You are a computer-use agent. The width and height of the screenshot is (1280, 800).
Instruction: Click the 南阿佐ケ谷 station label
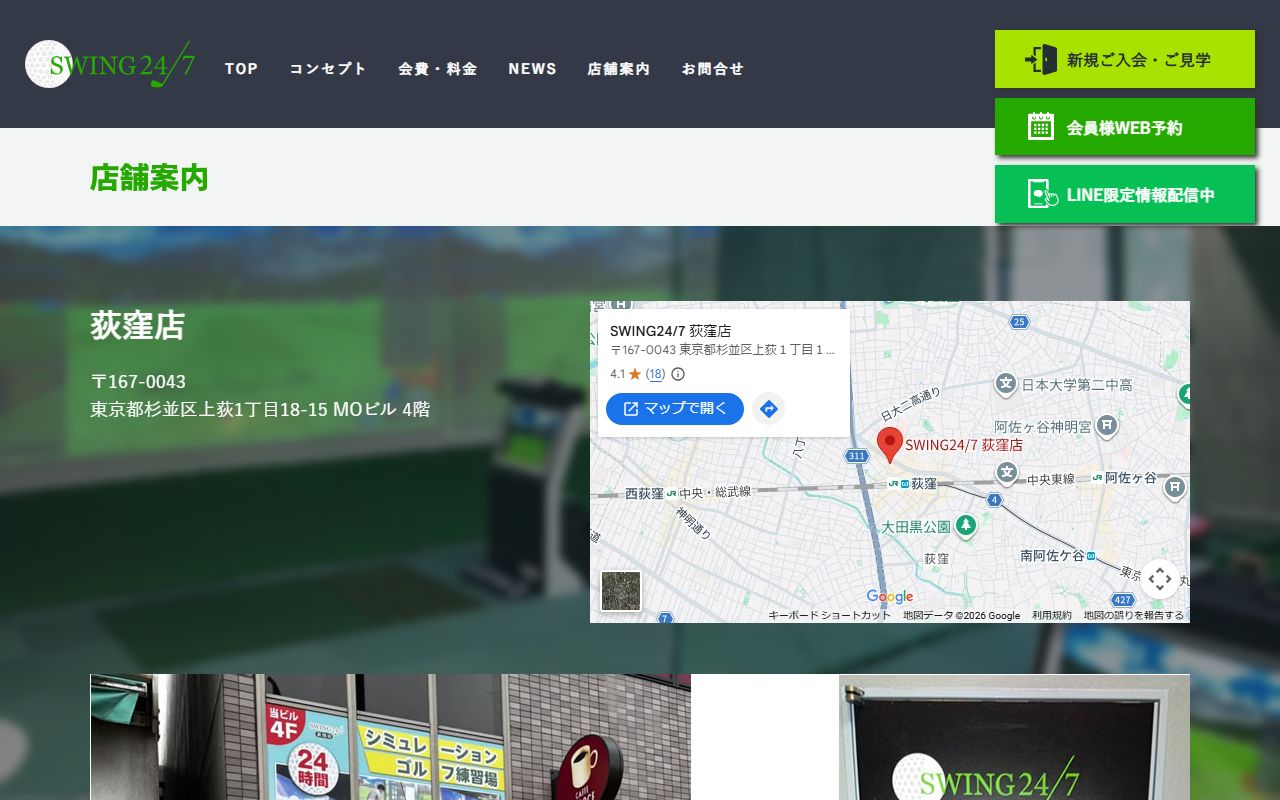(x=1052, y=555)
